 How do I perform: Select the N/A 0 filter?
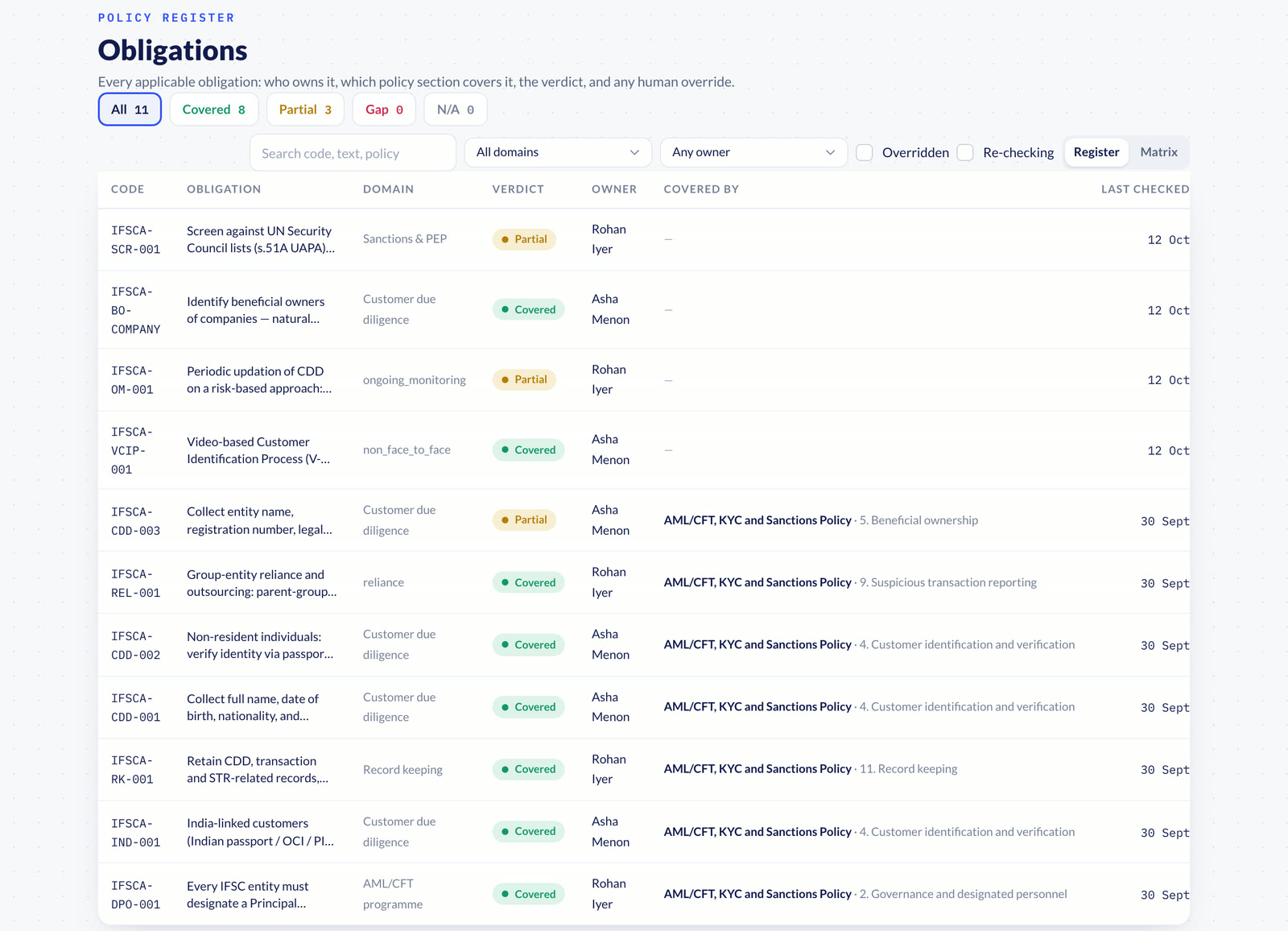[456, 110]
